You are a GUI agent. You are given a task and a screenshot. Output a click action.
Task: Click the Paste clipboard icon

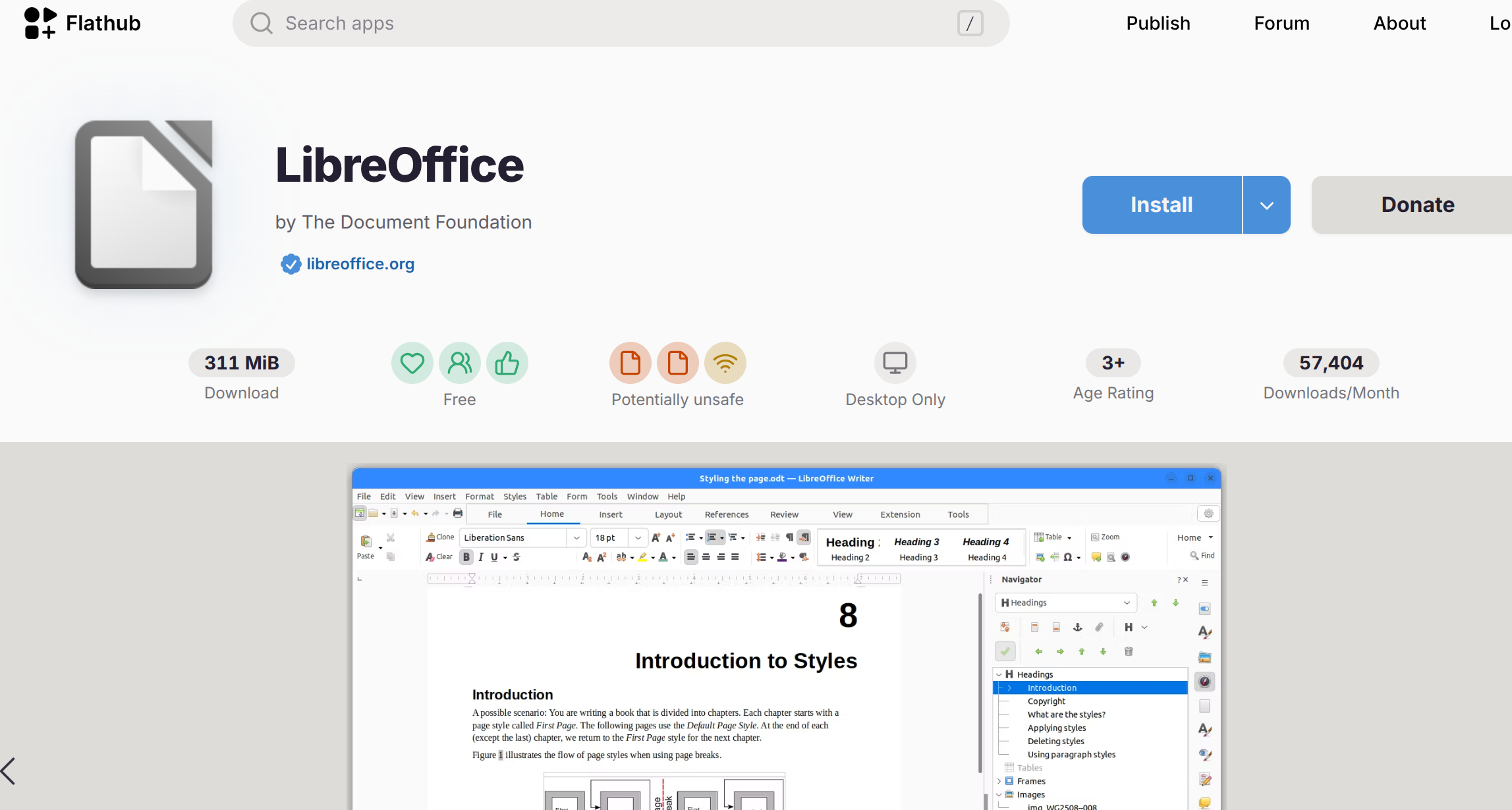366,541
